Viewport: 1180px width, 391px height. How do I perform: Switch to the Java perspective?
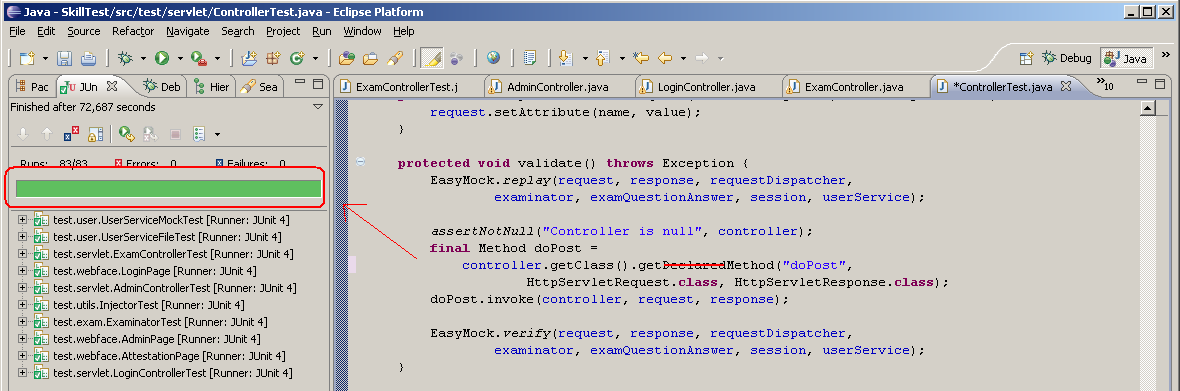point(1127,58)
